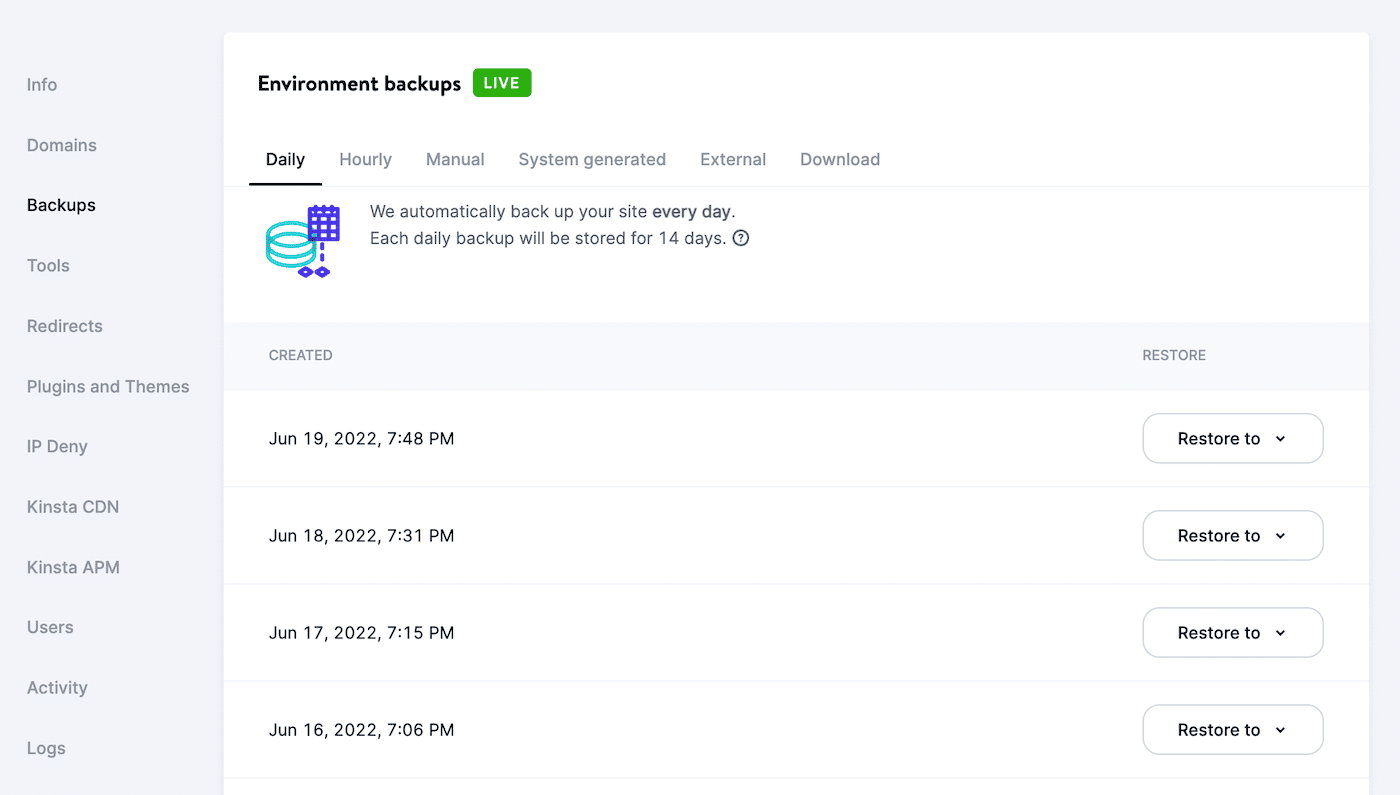Open the Kinsta CDN settings
The image size is (1400, 795).
pyautogui.click(x=72, y=506)
